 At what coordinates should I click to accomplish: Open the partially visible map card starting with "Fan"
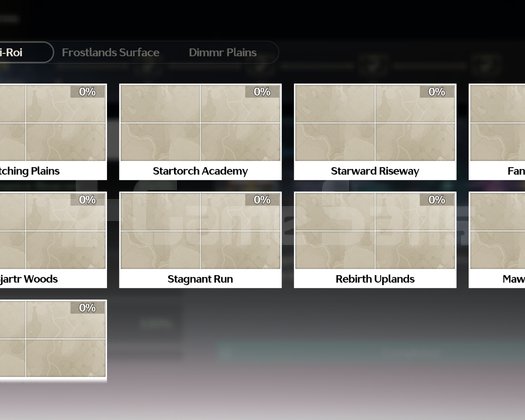[x=497, y=132]
